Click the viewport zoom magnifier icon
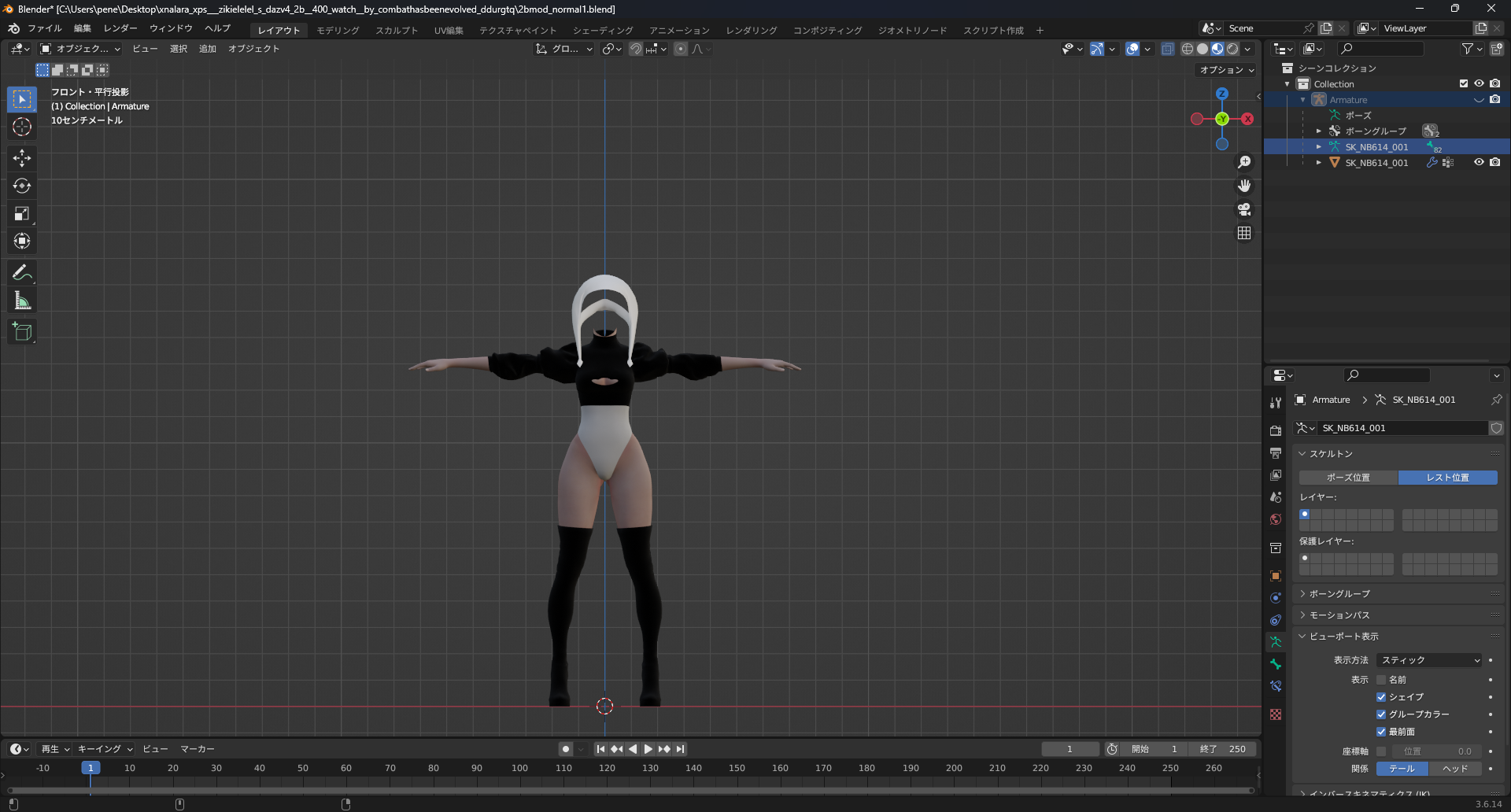Screen dimensions: 1511x812 tap(1244, 162)
